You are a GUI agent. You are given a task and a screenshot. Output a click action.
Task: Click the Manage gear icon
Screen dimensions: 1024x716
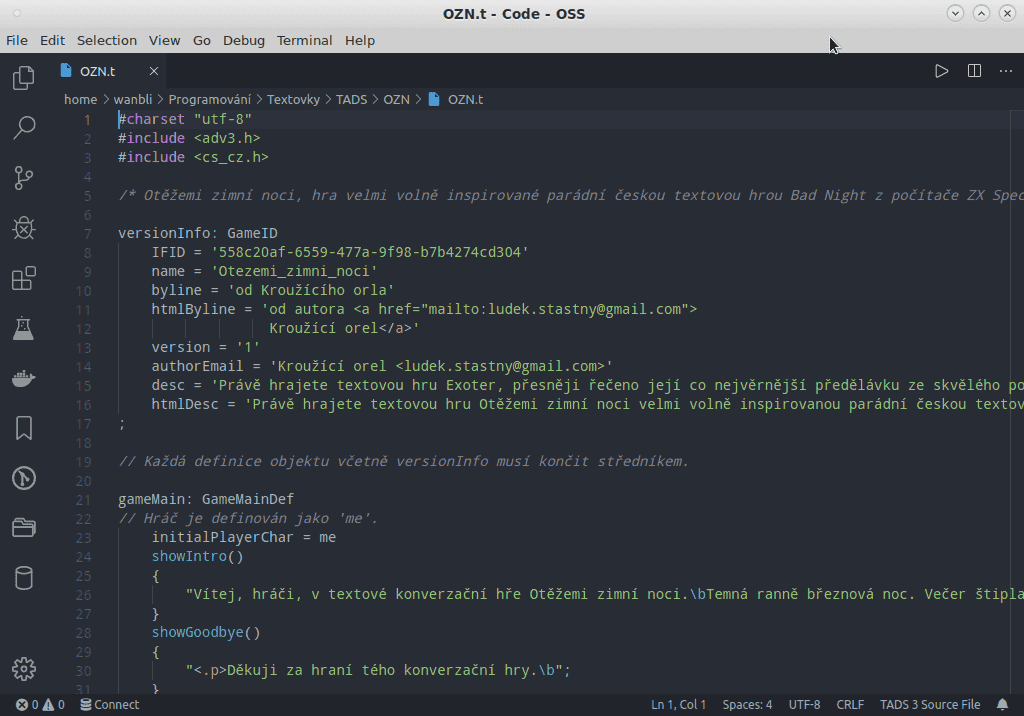(x=24, y=669)
